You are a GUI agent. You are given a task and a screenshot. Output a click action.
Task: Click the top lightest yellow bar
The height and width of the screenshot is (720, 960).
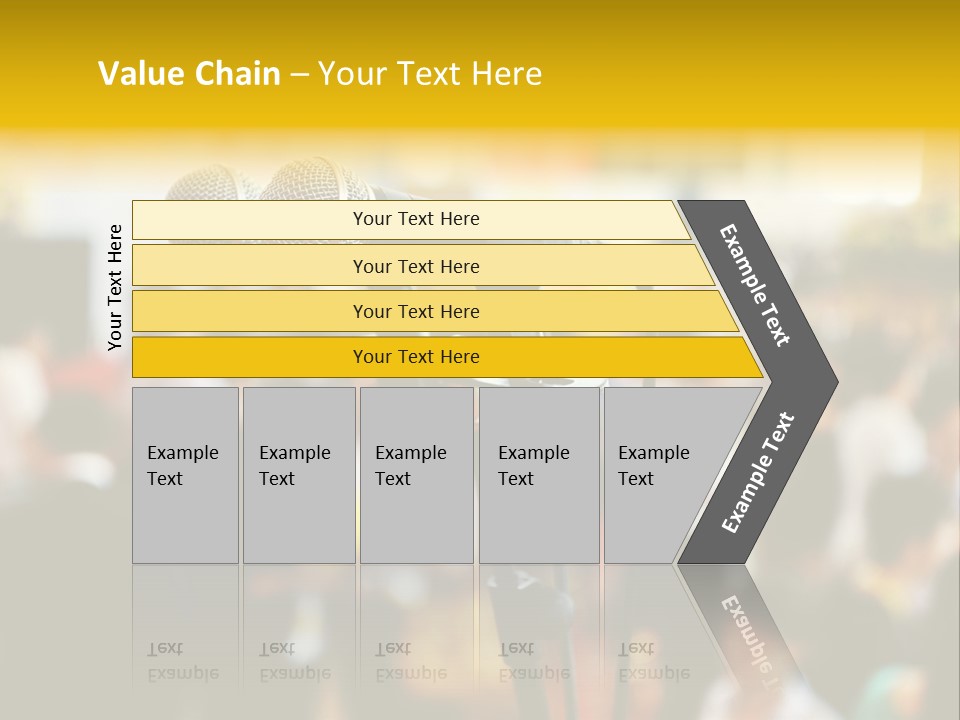(415, 219)
